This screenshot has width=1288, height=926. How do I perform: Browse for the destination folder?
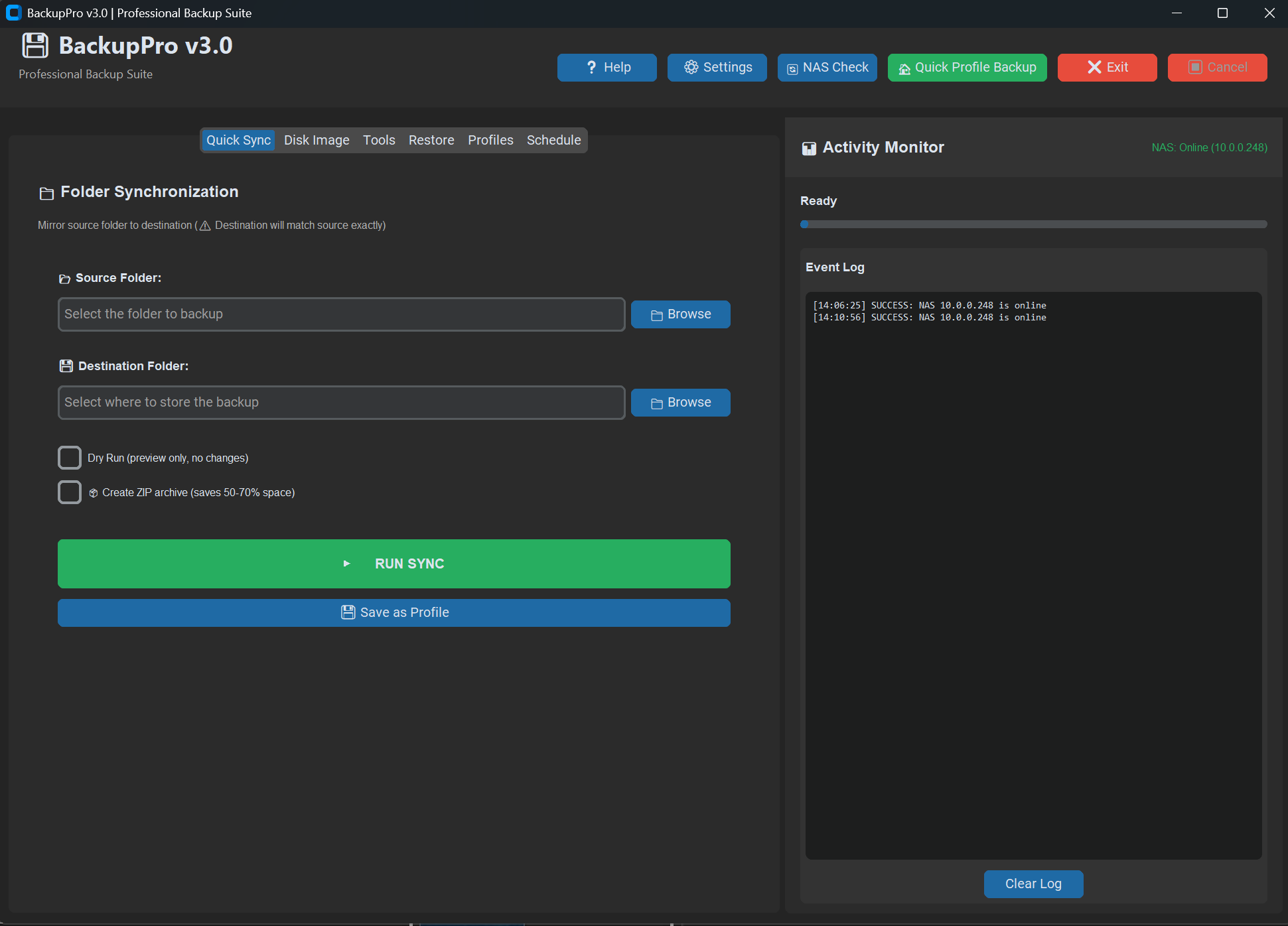[x=681, y=403]
